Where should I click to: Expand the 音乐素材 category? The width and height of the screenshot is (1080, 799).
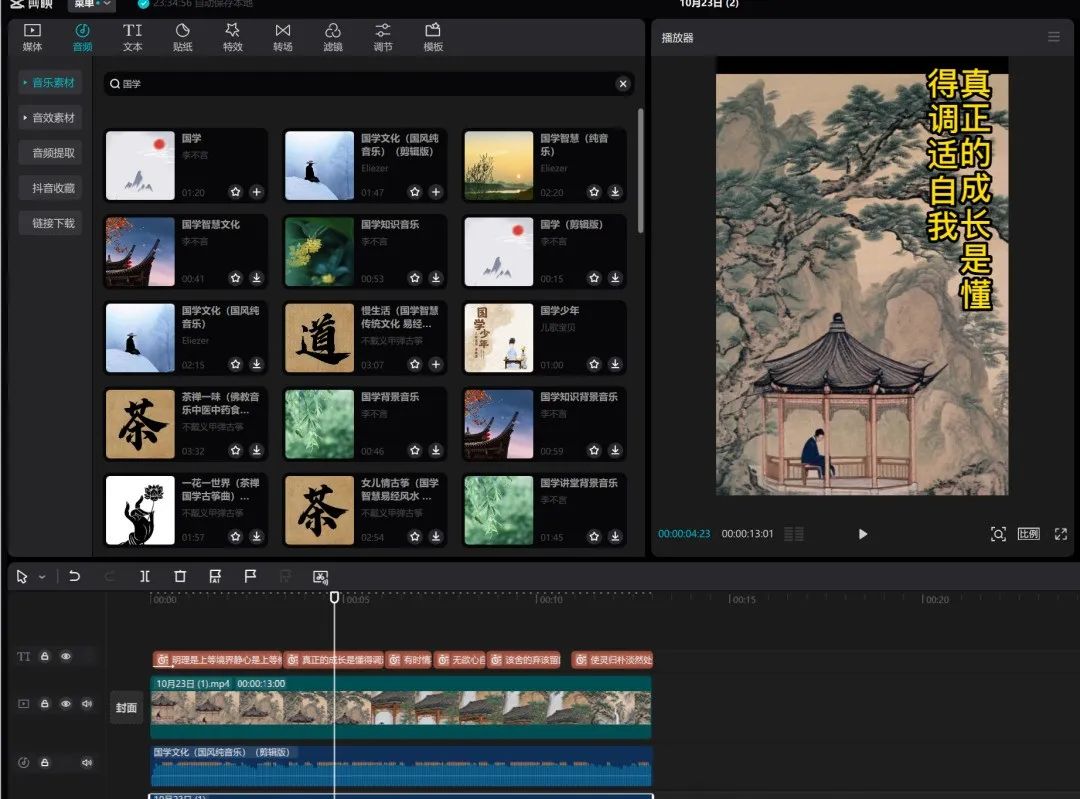pos(50,83)
